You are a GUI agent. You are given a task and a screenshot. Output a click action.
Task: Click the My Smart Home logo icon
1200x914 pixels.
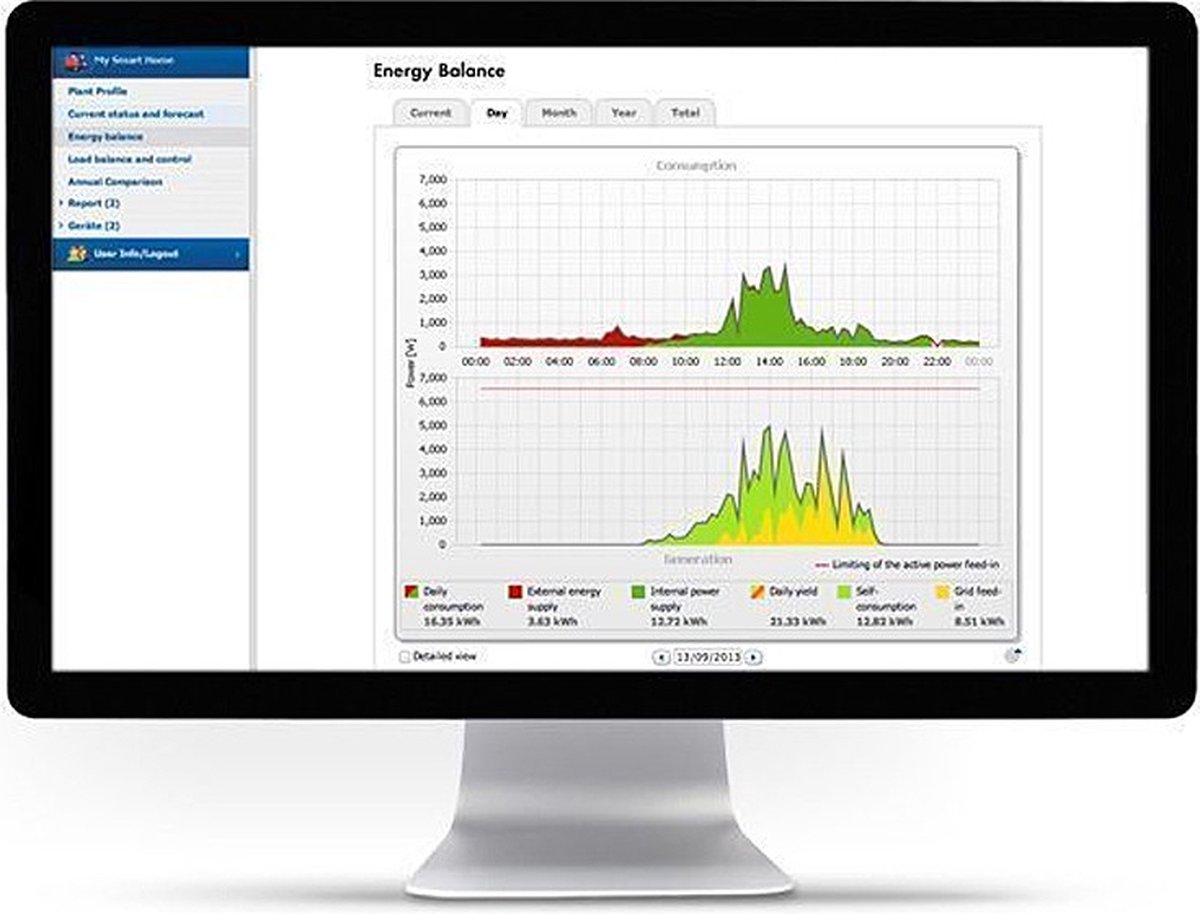click(76, 60)
